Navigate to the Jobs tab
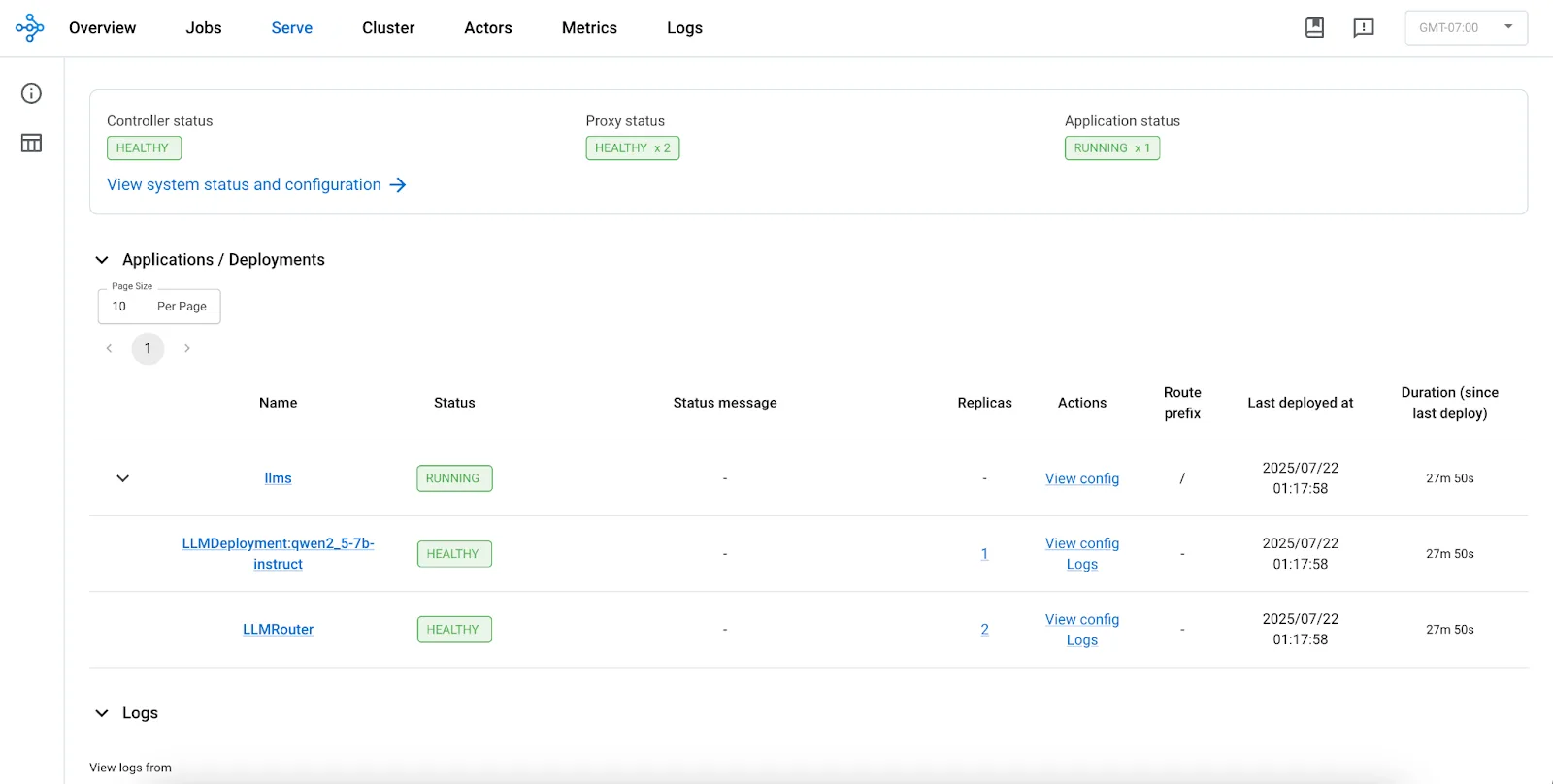Viewport: 1553px width, 784px height. (204, 28)
